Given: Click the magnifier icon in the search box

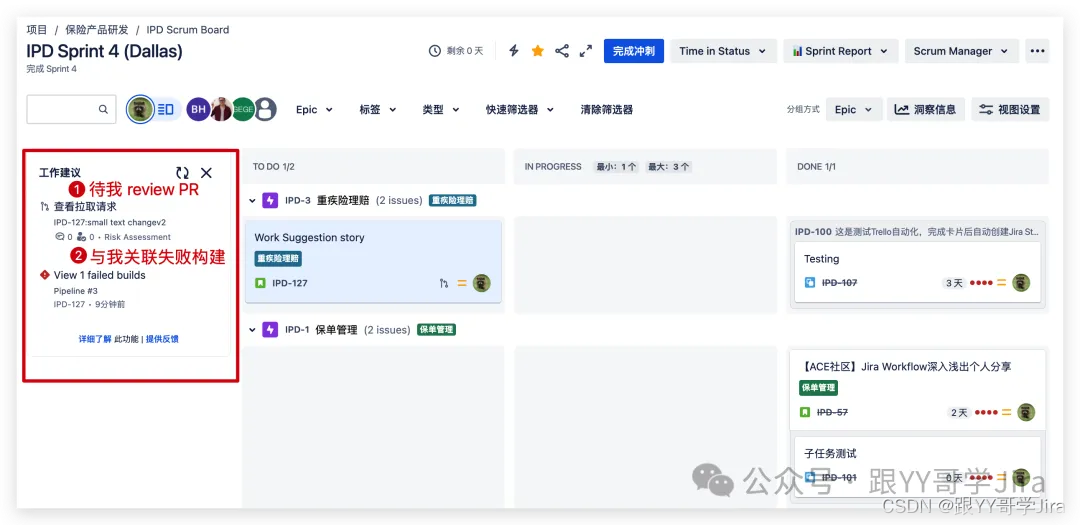Looking at the screenshot, I should (103, 109).
